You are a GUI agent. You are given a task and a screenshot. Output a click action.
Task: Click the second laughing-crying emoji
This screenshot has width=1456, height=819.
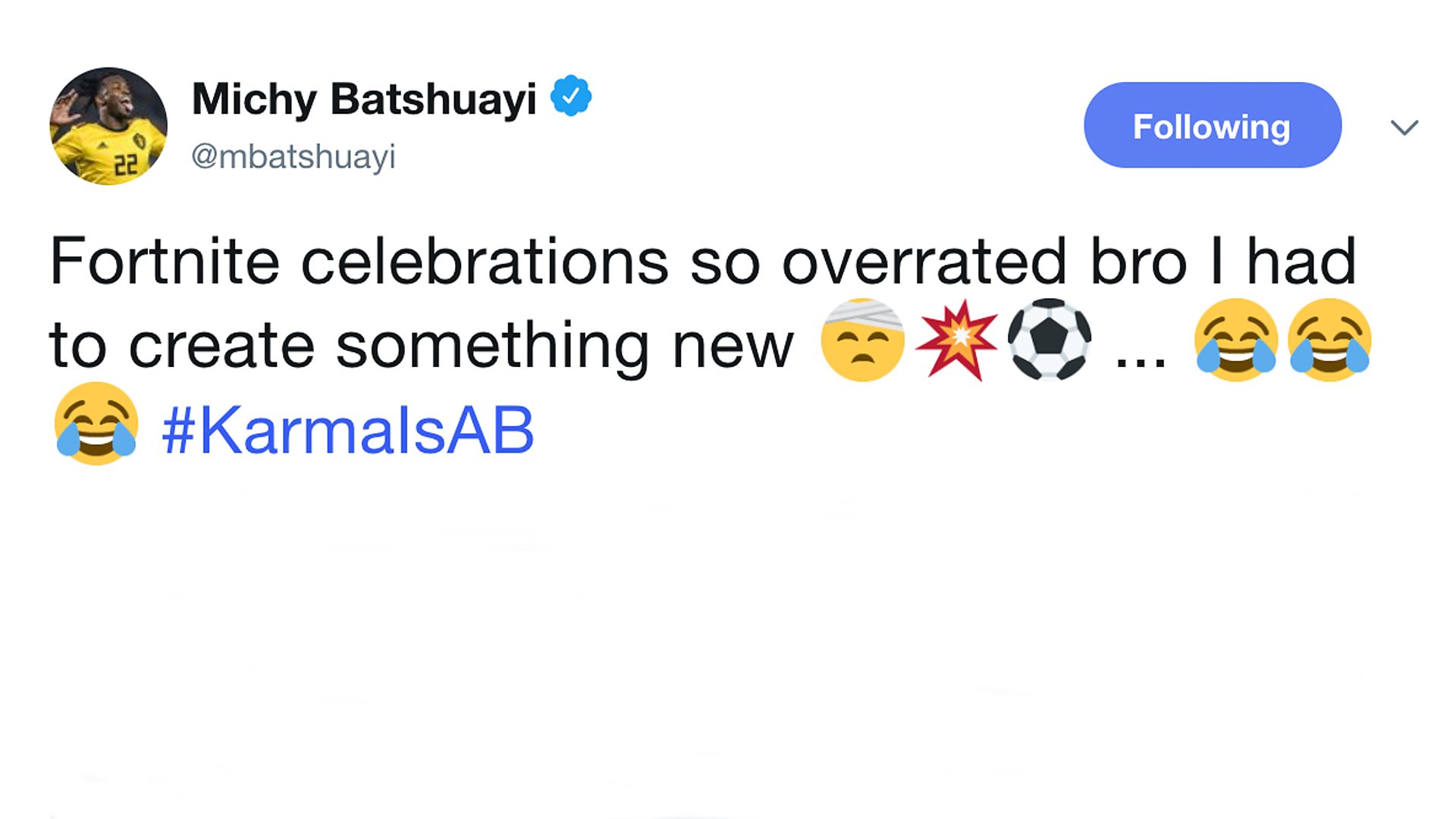click(1328, 339)
